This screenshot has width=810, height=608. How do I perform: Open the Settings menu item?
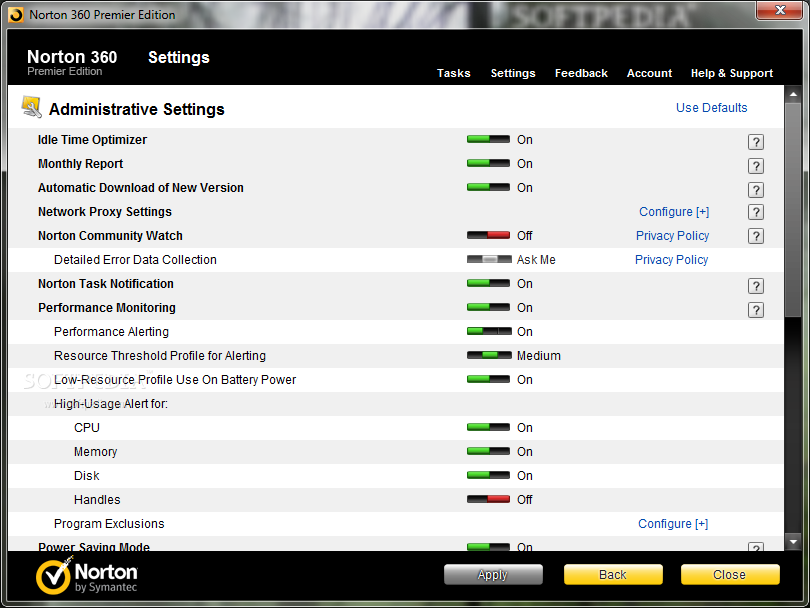pyautogui.click(x=513, y=73)
